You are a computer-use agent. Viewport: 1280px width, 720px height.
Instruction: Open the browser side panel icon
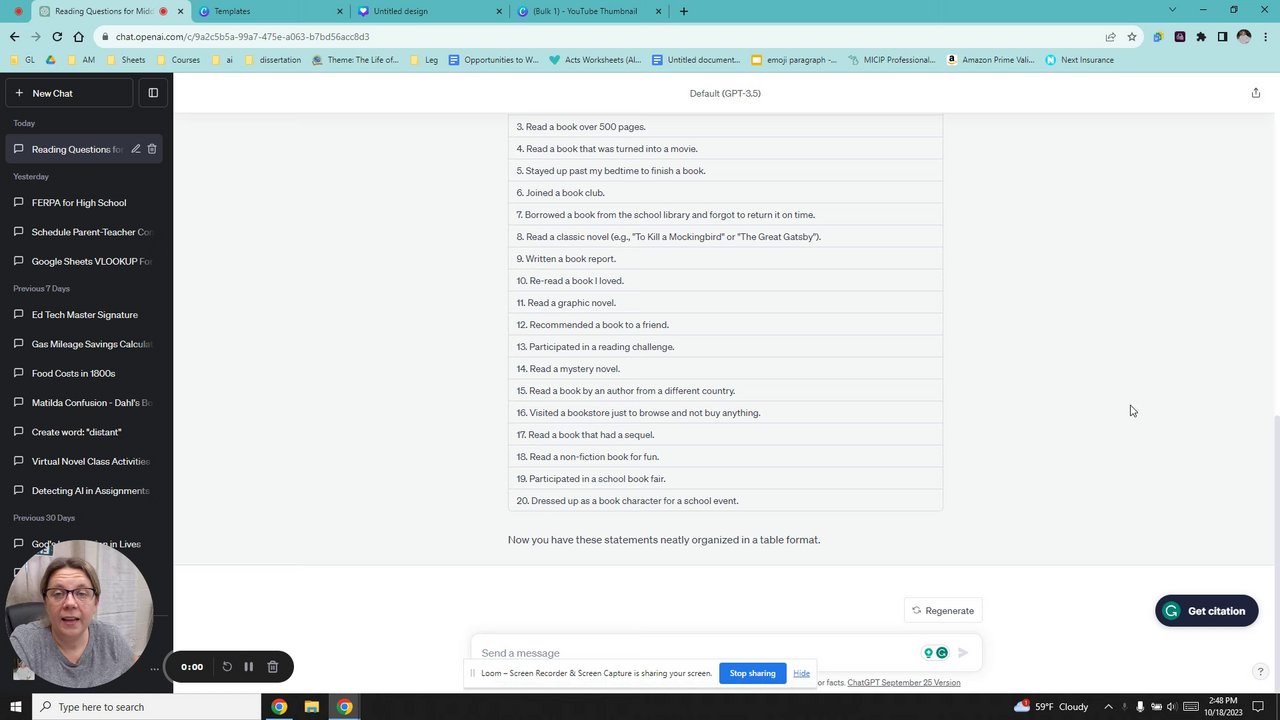1222,37
